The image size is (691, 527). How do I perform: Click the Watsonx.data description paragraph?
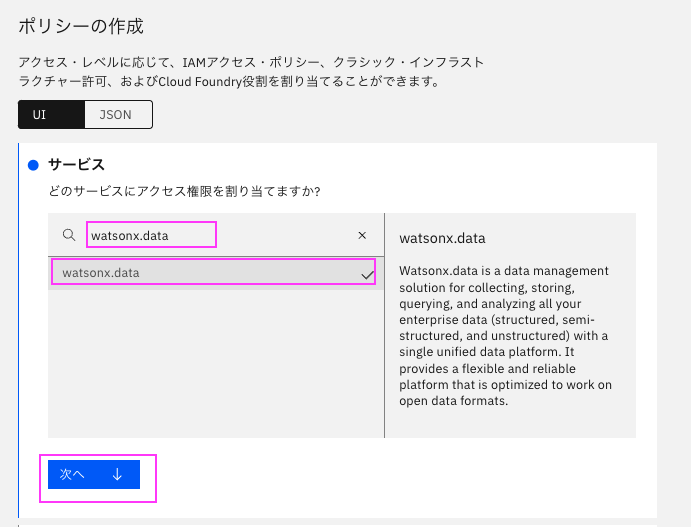click(505, 336)
